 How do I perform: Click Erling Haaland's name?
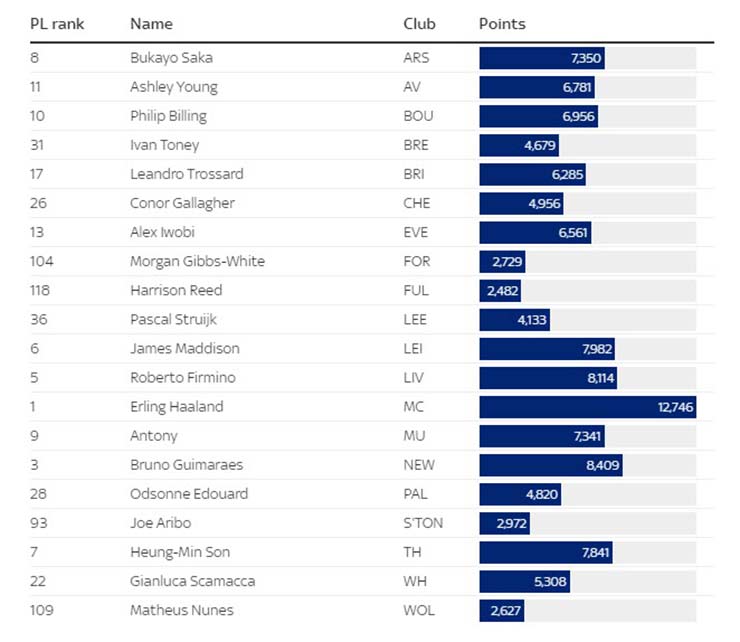point(176,407)
